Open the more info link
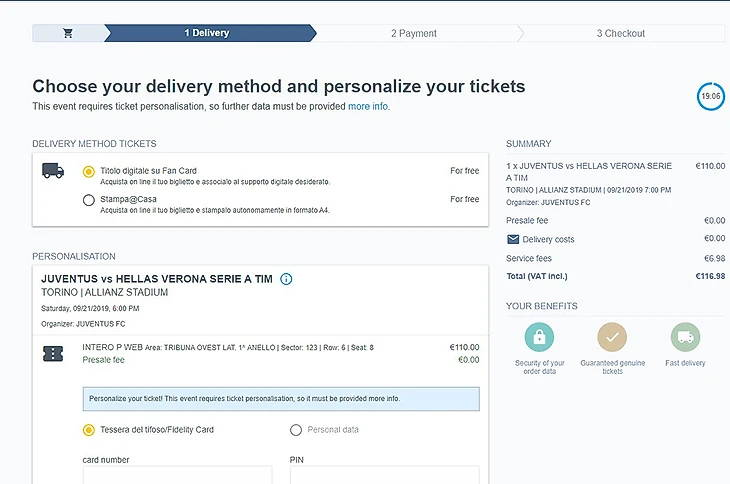The height and width of the screenshot is (484, 730). [x=368, y=106]
